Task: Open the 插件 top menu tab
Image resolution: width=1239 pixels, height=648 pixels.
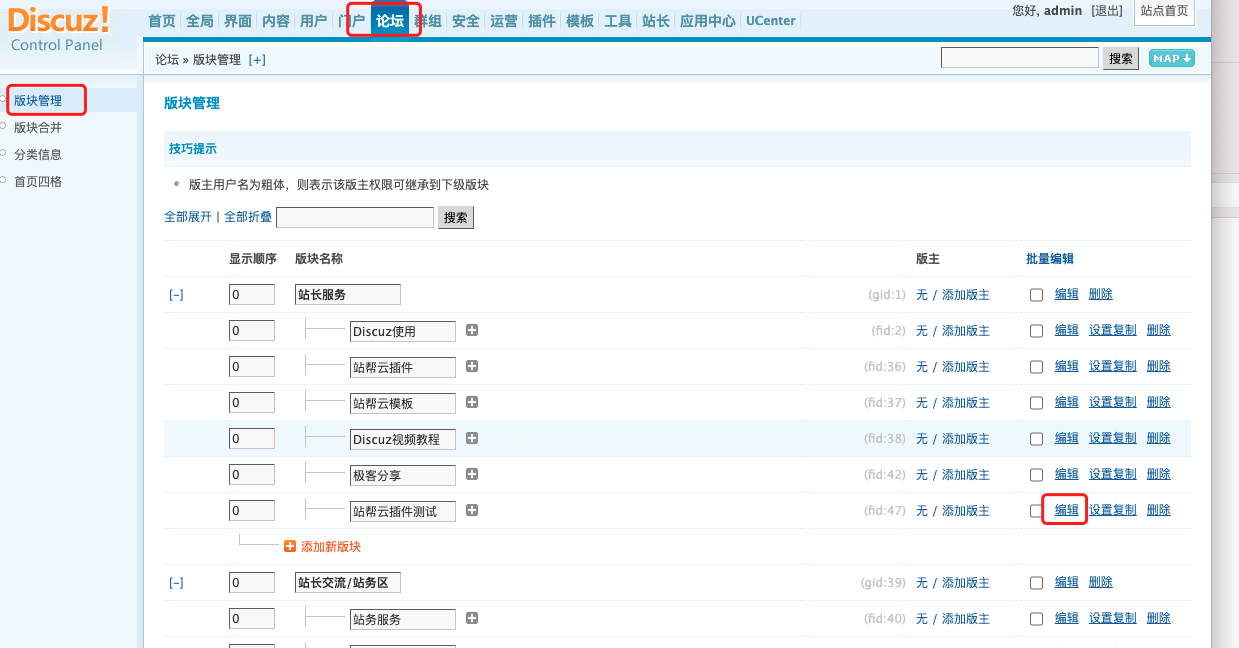Action: [x=541, y=21]
